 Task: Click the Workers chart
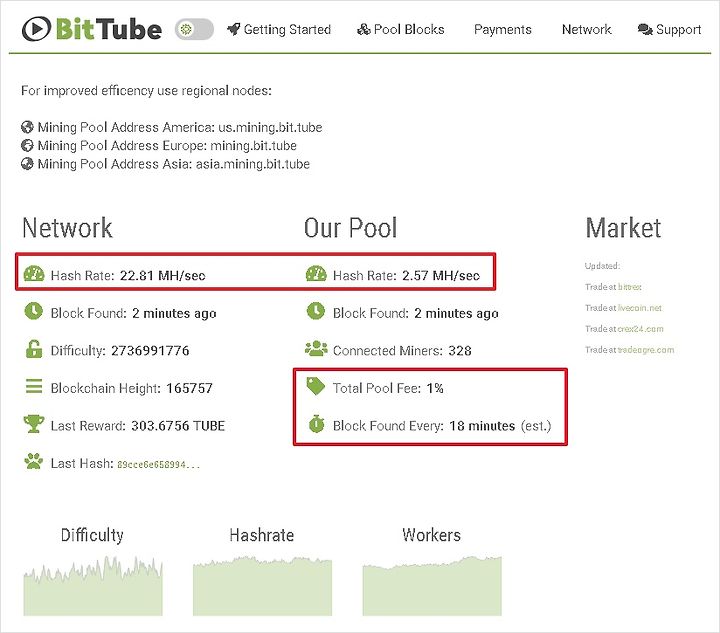coord(432,586)
